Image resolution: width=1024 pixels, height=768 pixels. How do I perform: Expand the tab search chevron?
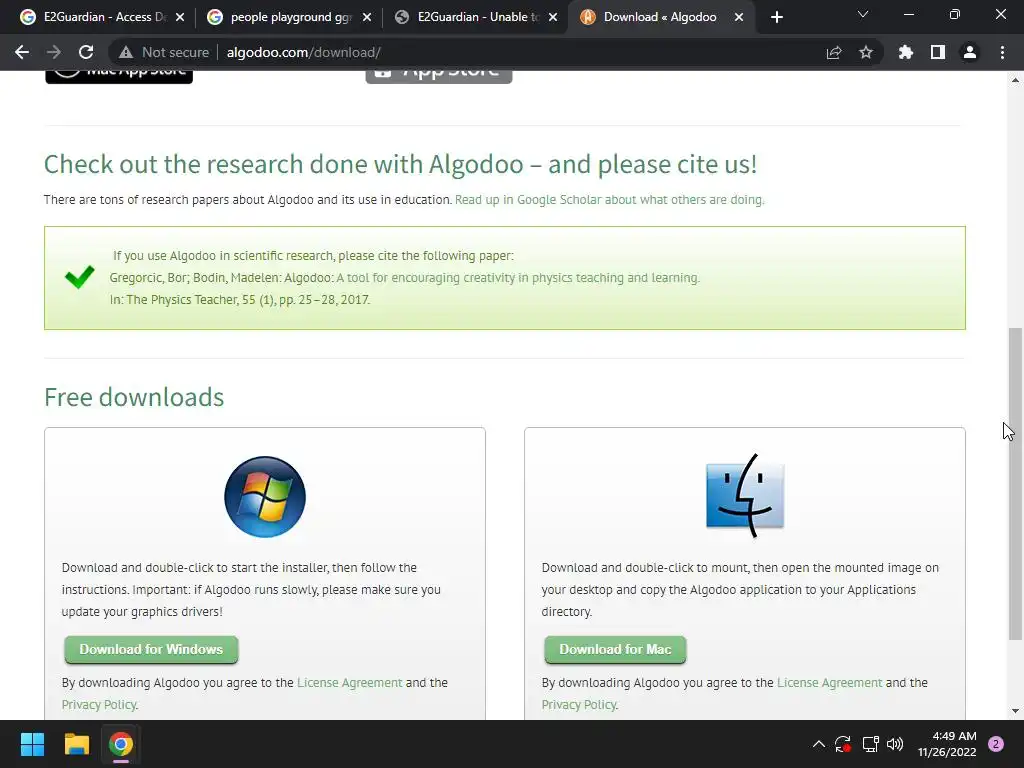(863, 14)
